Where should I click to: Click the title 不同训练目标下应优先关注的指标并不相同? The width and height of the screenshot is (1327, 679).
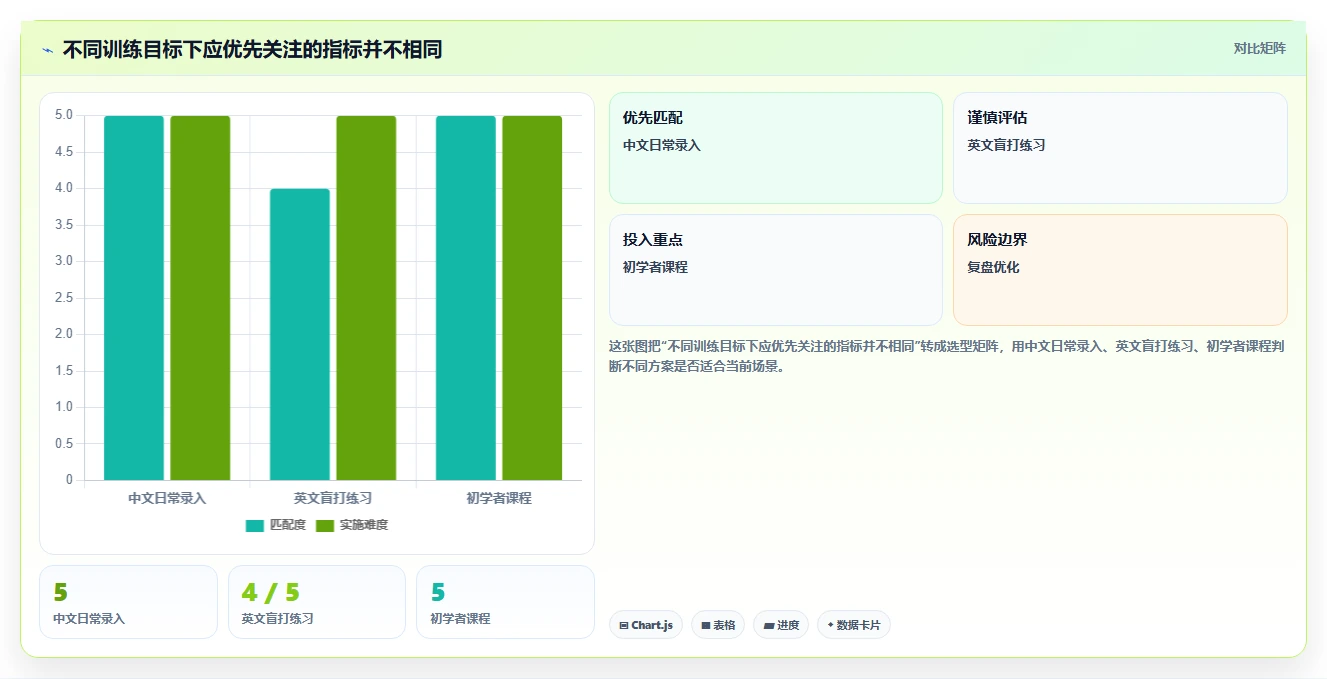[252, 50]
